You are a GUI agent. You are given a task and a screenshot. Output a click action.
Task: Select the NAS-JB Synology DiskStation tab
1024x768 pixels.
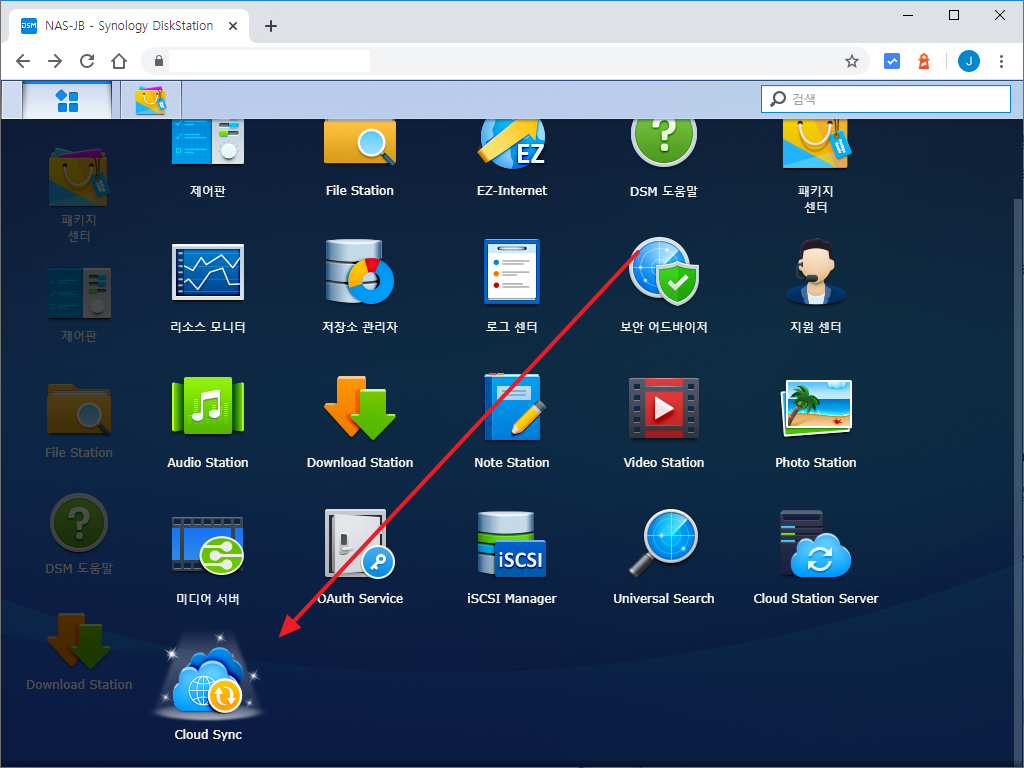click(129, 26)
